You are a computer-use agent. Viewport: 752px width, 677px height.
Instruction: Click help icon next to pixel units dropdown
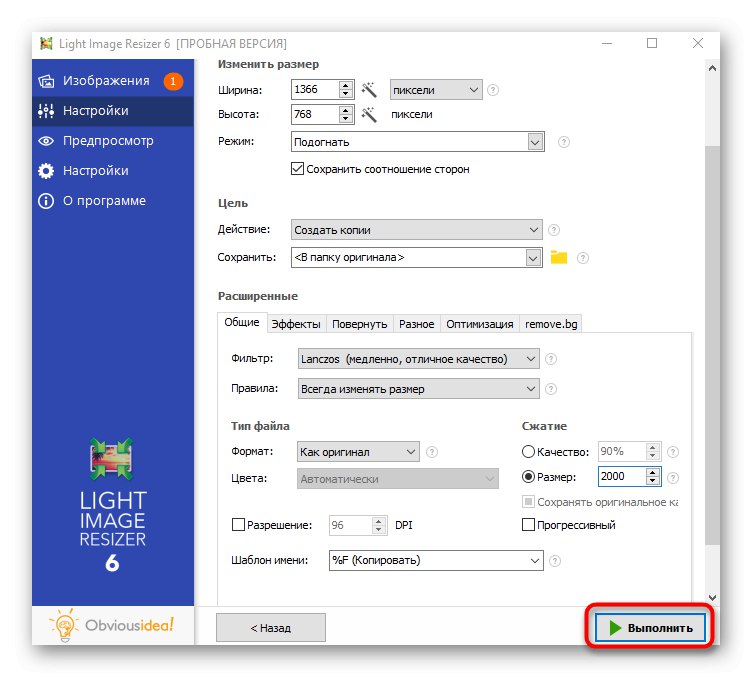point(493,90)
